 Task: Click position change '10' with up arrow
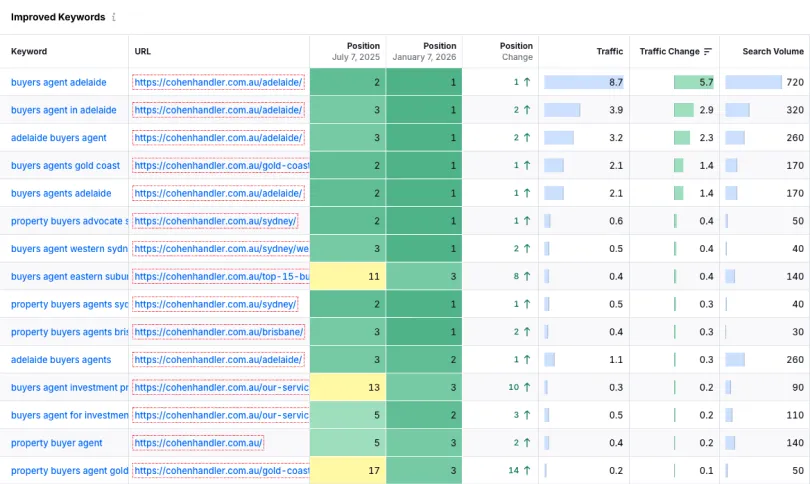(x=520, y=387)
